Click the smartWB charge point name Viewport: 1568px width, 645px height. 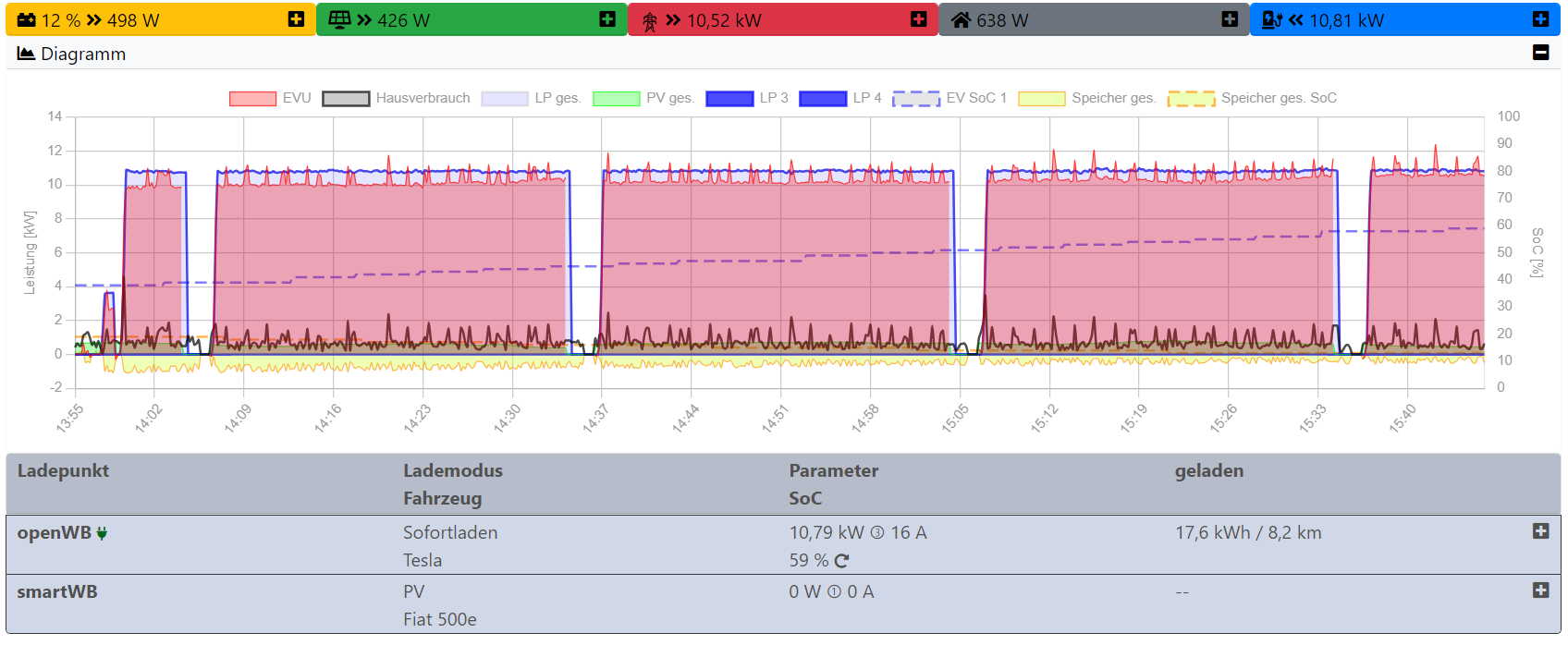click(x=57, y=591)
